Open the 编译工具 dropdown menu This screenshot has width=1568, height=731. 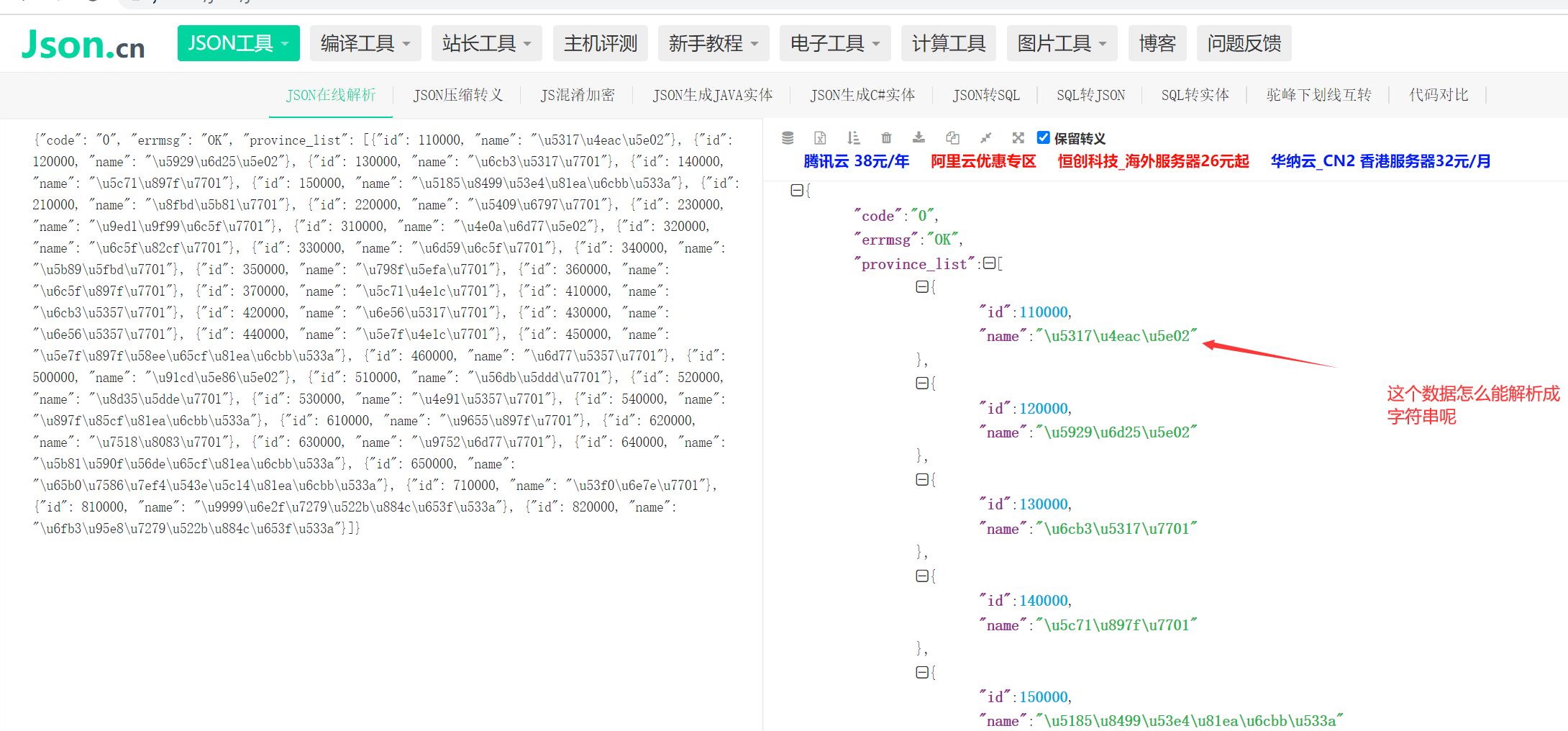[x=365, y=43]
